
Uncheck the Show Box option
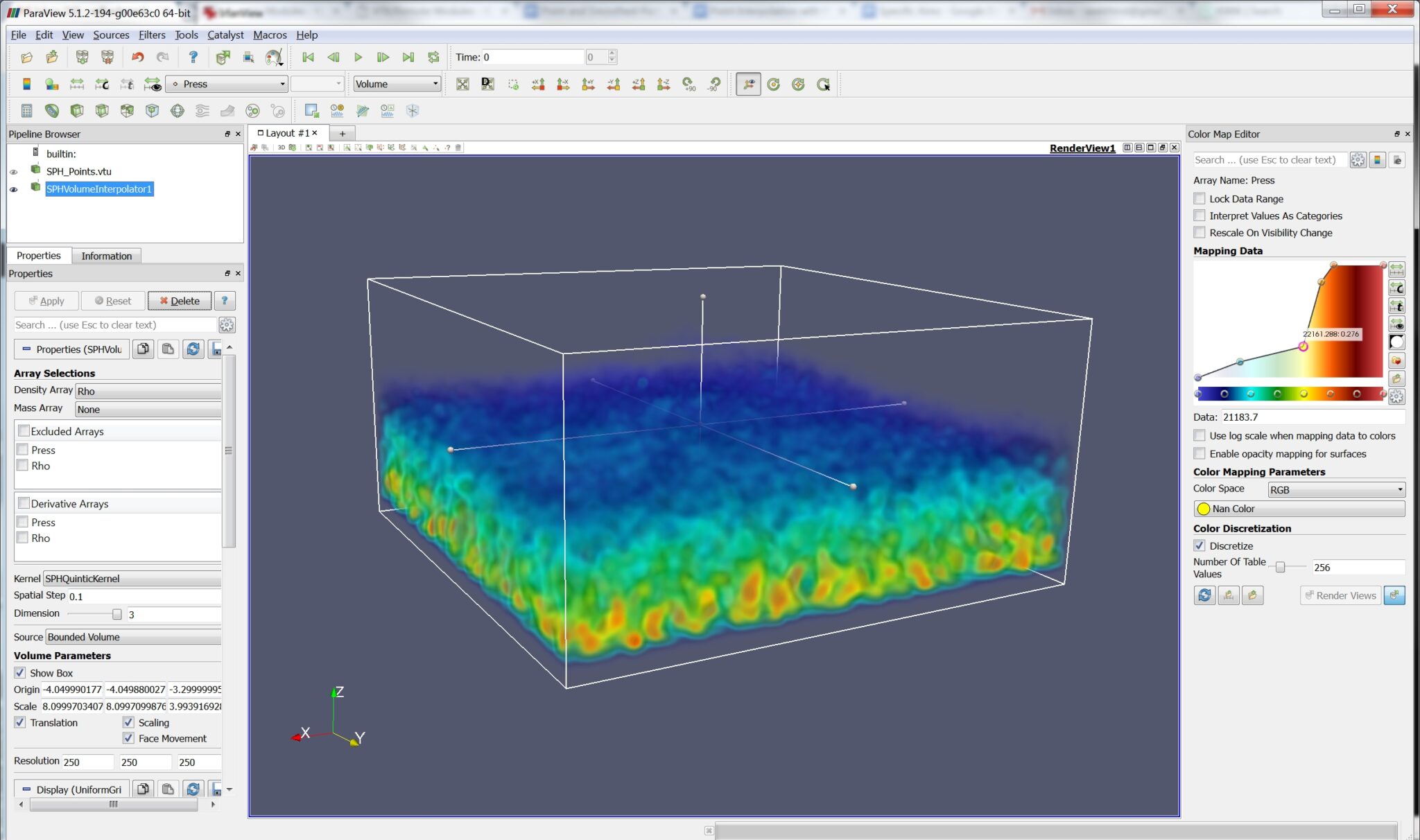click(20, 672)
